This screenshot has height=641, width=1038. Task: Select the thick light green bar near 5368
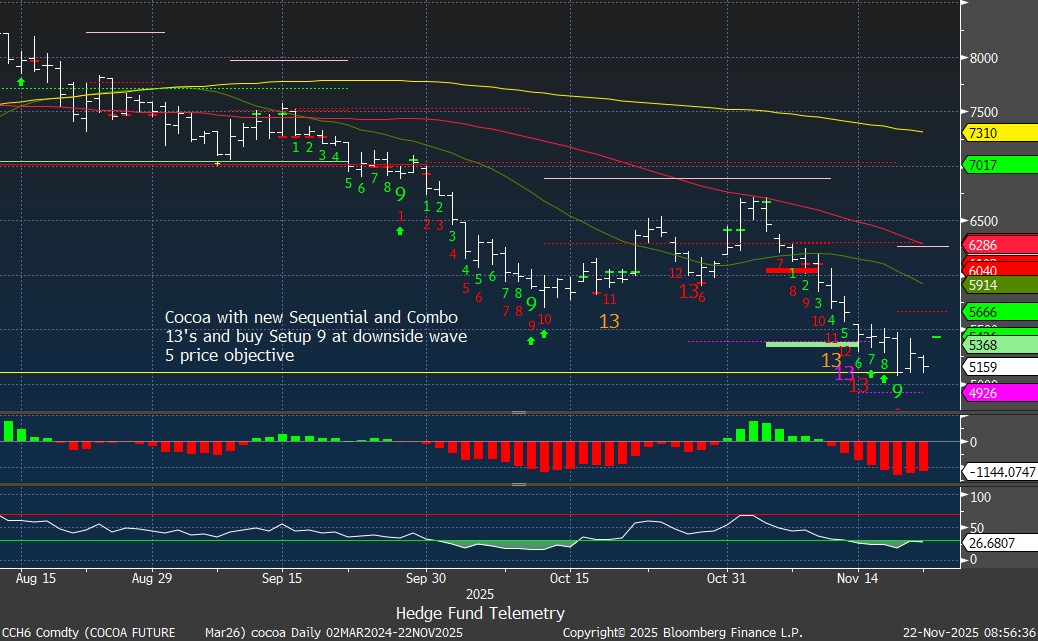[812, 344]
